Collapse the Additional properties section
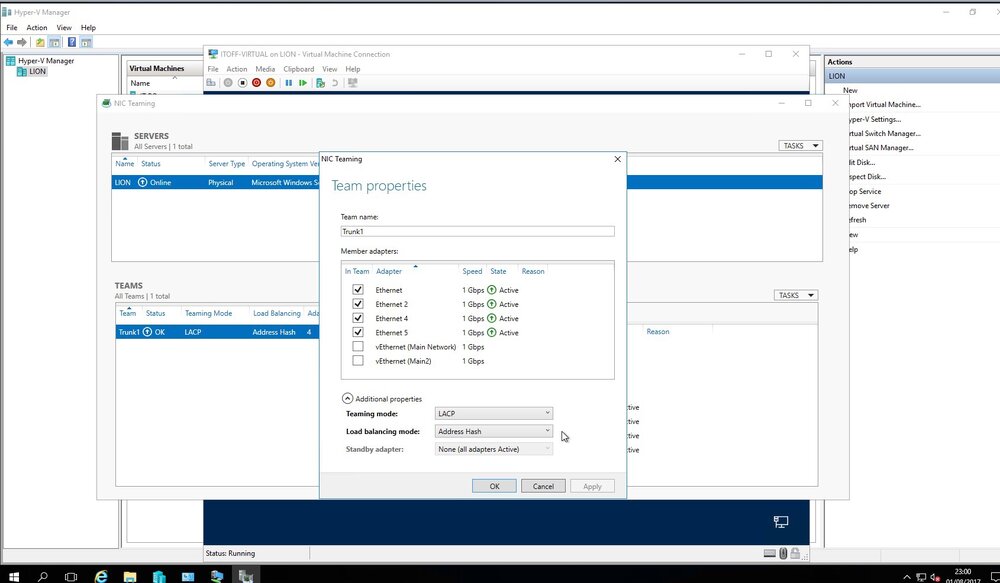The height and width of the screenshot is (583, 1000). [348, 399]
